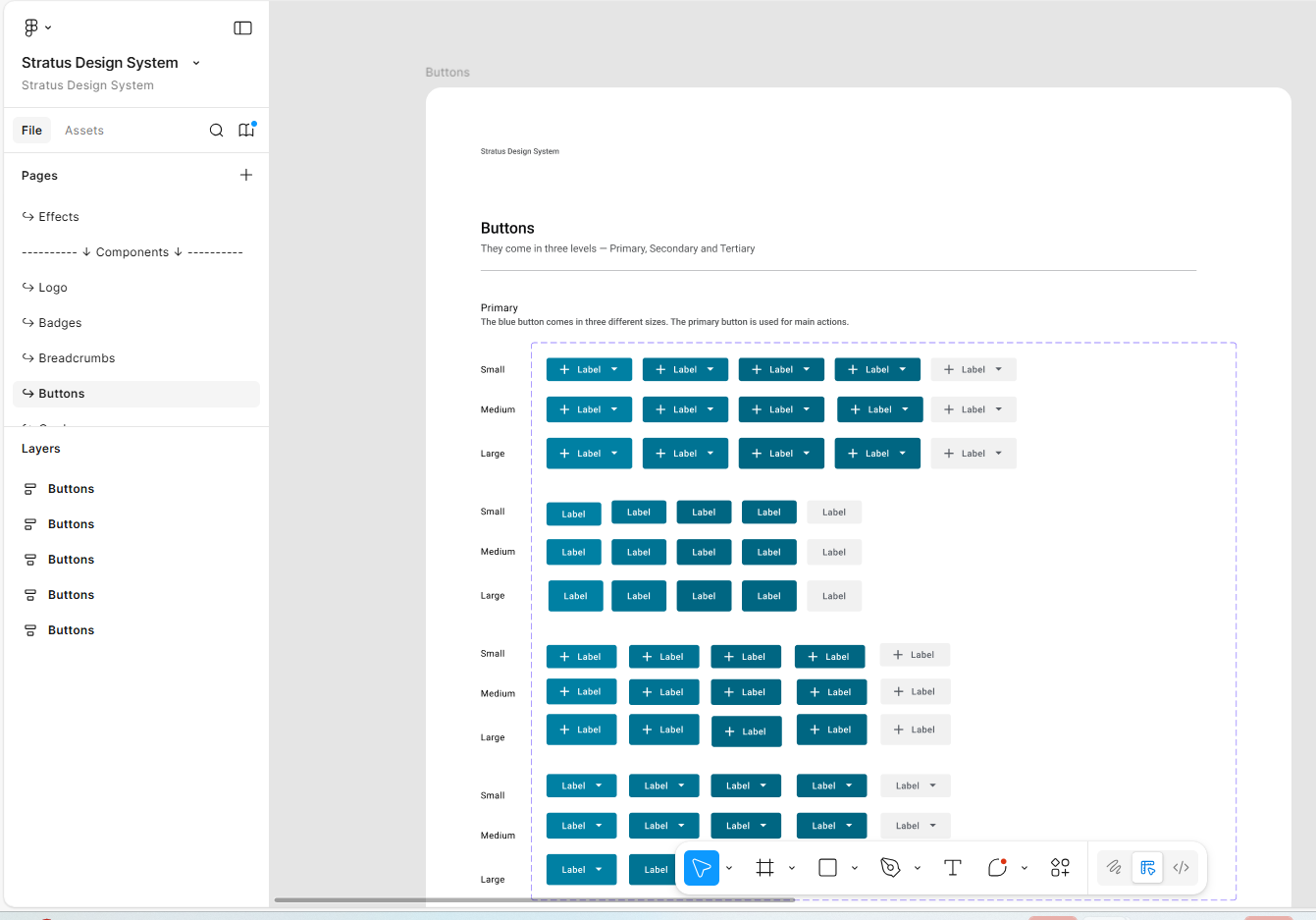Open the libraries book icon
The image size is (1316, 920).
click(x=246, y=130)
